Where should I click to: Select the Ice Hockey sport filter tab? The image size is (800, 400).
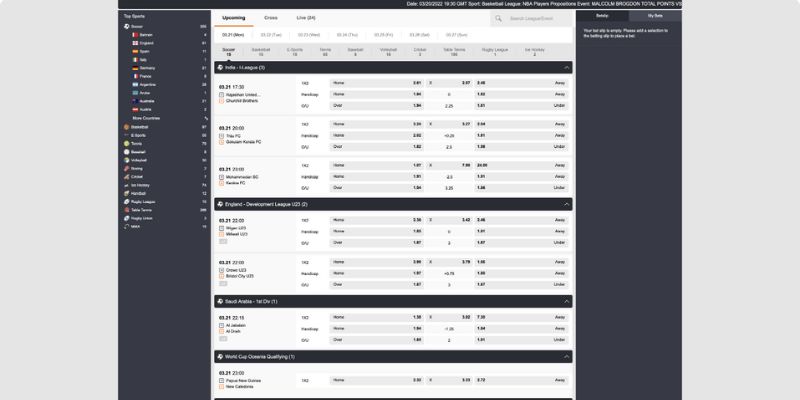pos(535,52)
